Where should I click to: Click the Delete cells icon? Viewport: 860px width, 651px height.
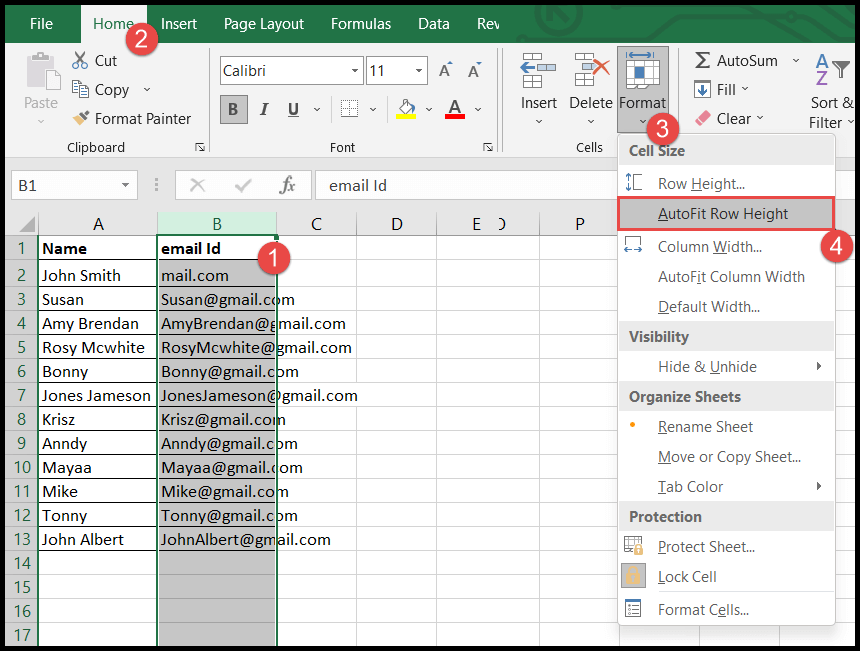pos(591,71)
